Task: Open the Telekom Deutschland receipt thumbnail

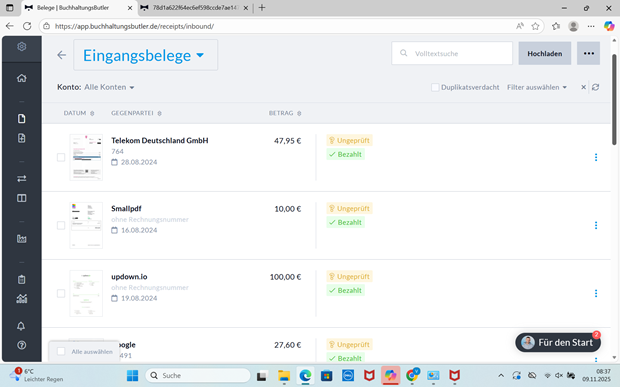Action: pos(86,157)
